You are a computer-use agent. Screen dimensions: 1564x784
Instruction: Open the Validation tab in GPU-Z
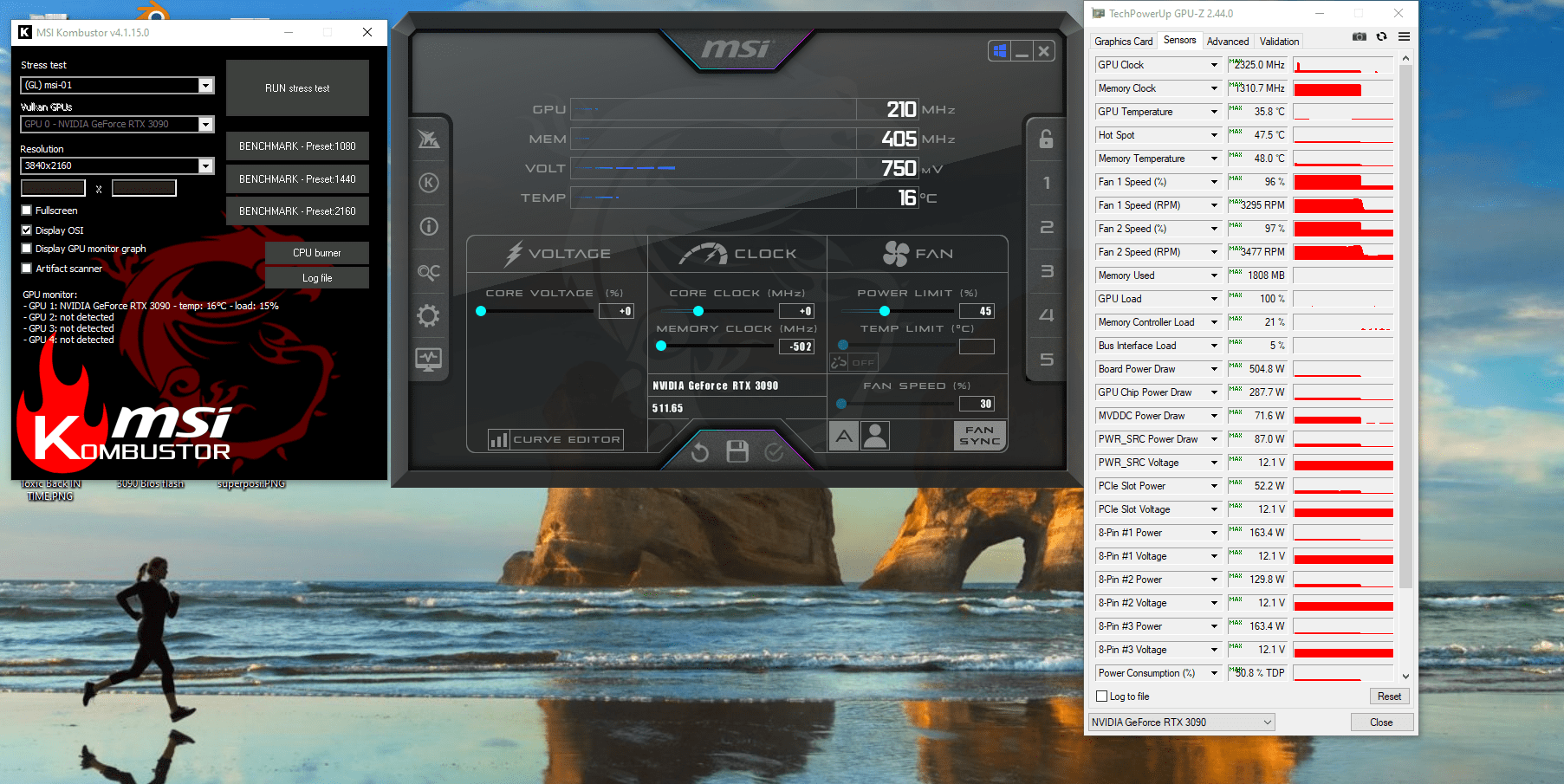1279,42
